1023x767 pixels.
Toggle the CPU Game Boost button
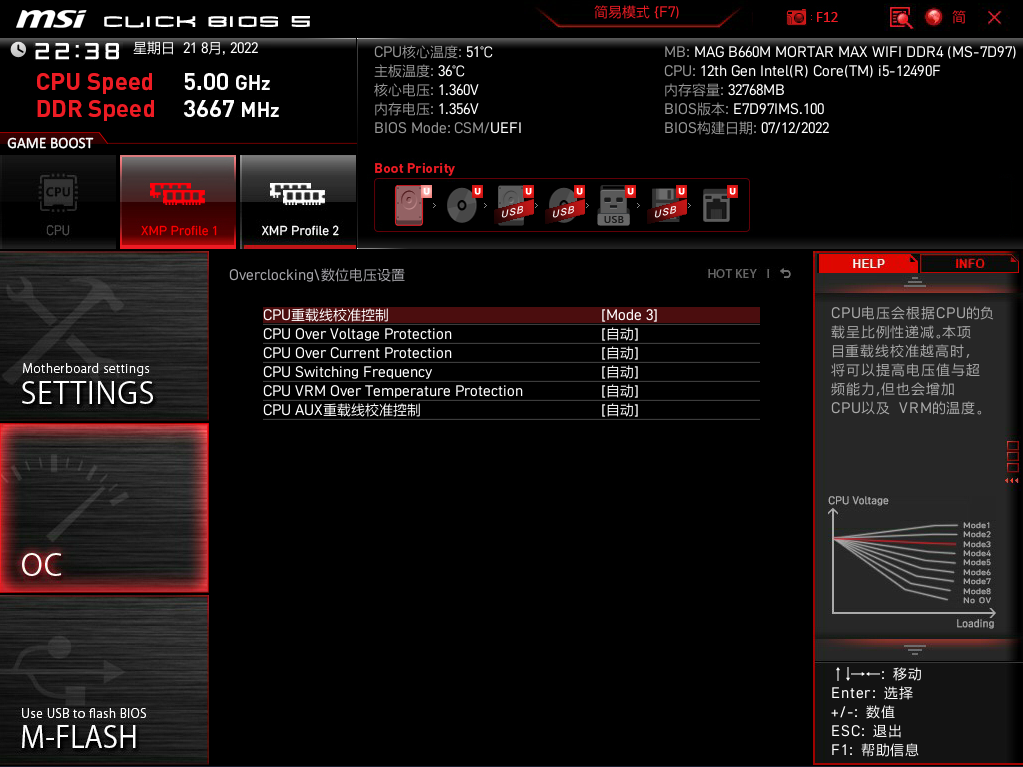(58, 202)
